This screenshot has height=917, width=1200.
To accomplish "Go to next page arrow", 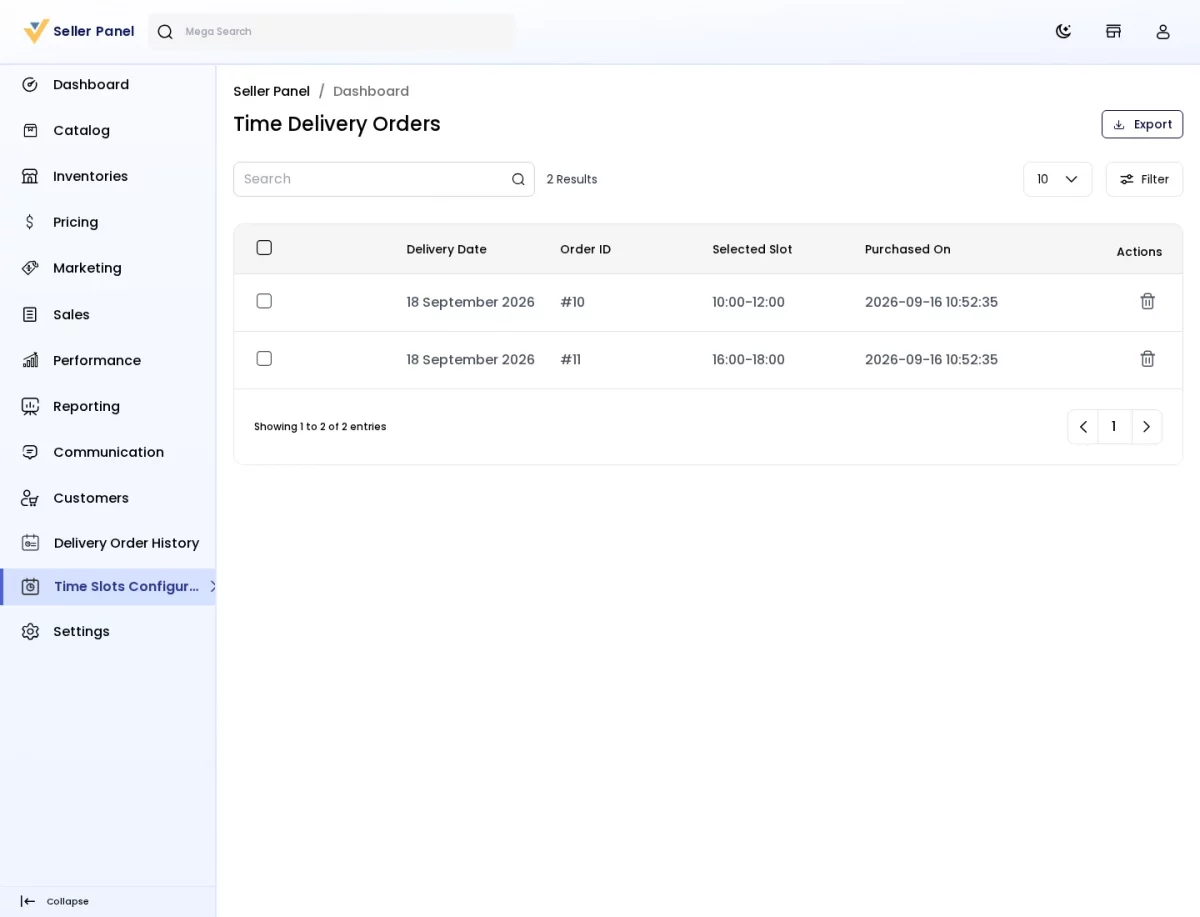I will (1147, 427).
